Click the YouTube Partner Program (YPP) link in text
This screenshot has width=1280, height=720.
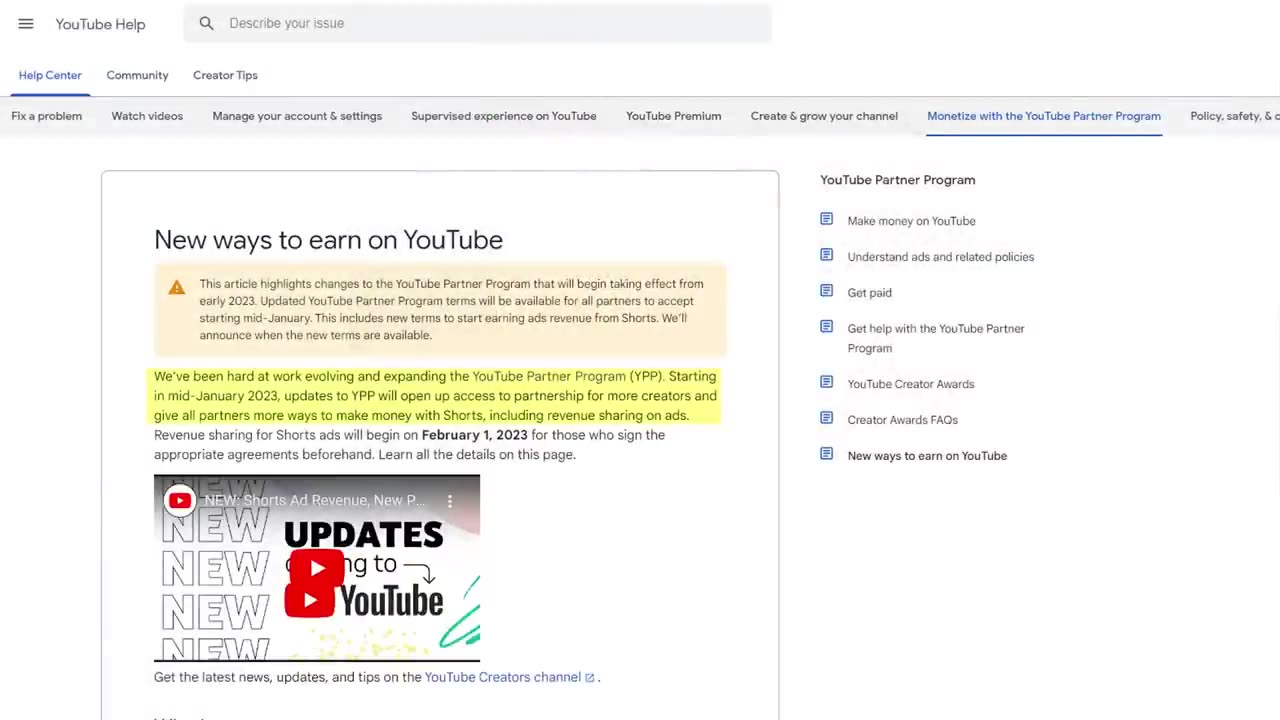pyautogui.click(x=567, y=376)
